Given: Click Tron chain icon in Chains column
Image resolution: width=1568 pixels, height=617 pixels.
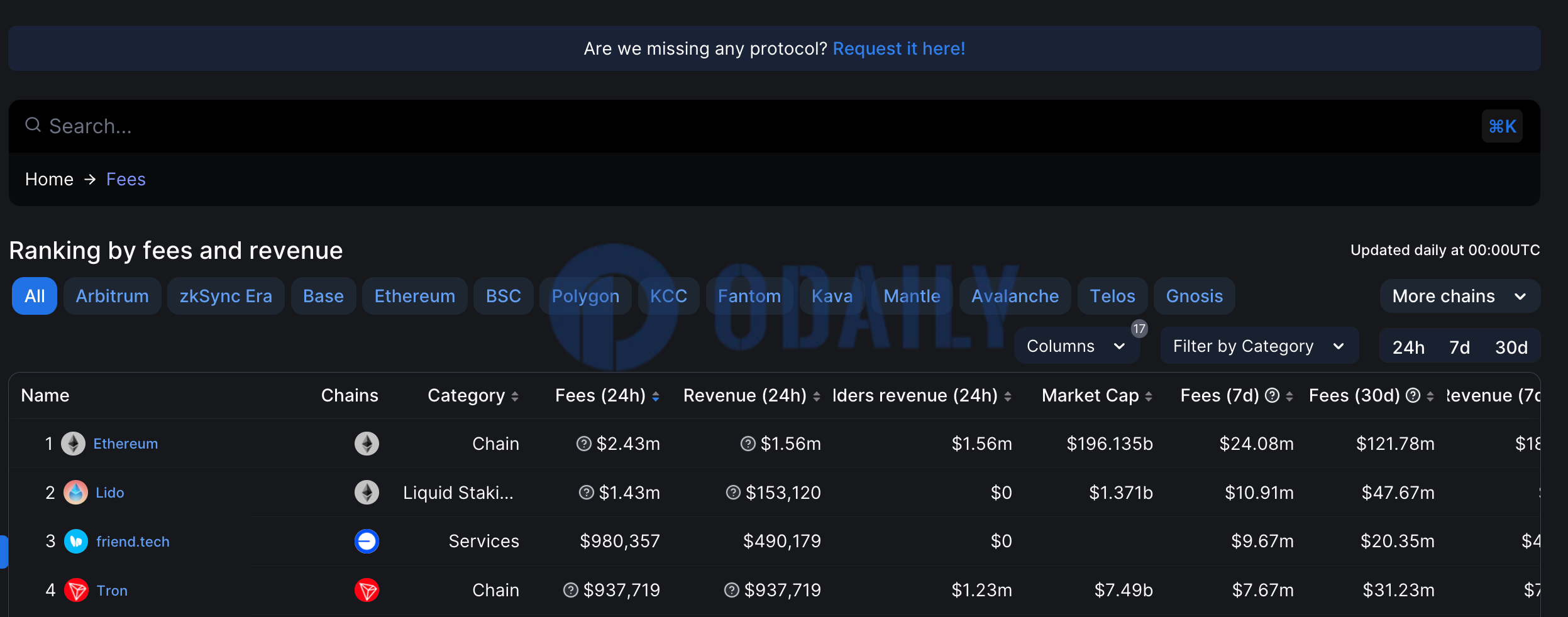Looking at the screenshot, I should pos(367,590).
